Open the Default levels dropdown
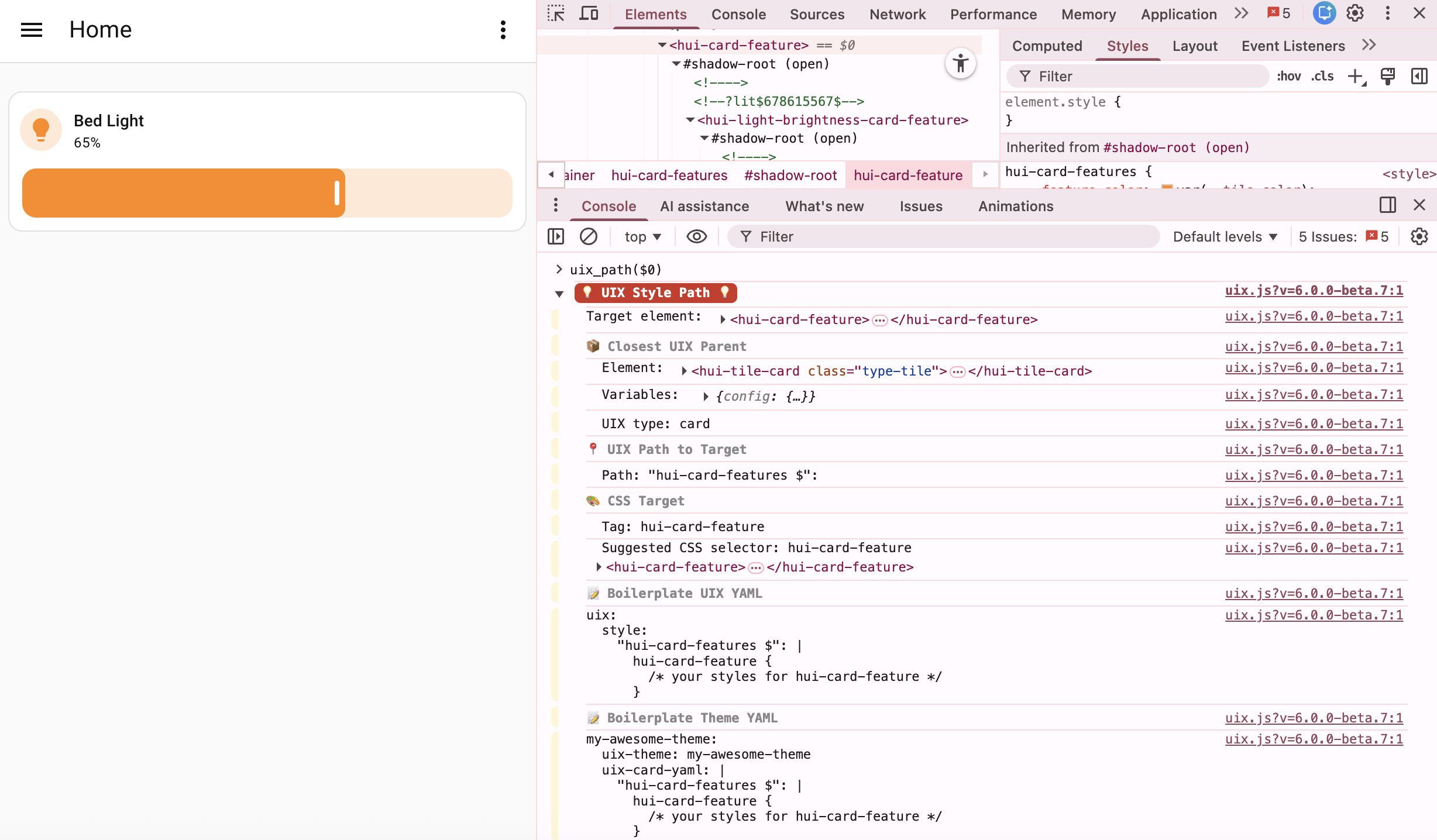Viewport: 1437px width, 840px height. [x=1225, y=236]
